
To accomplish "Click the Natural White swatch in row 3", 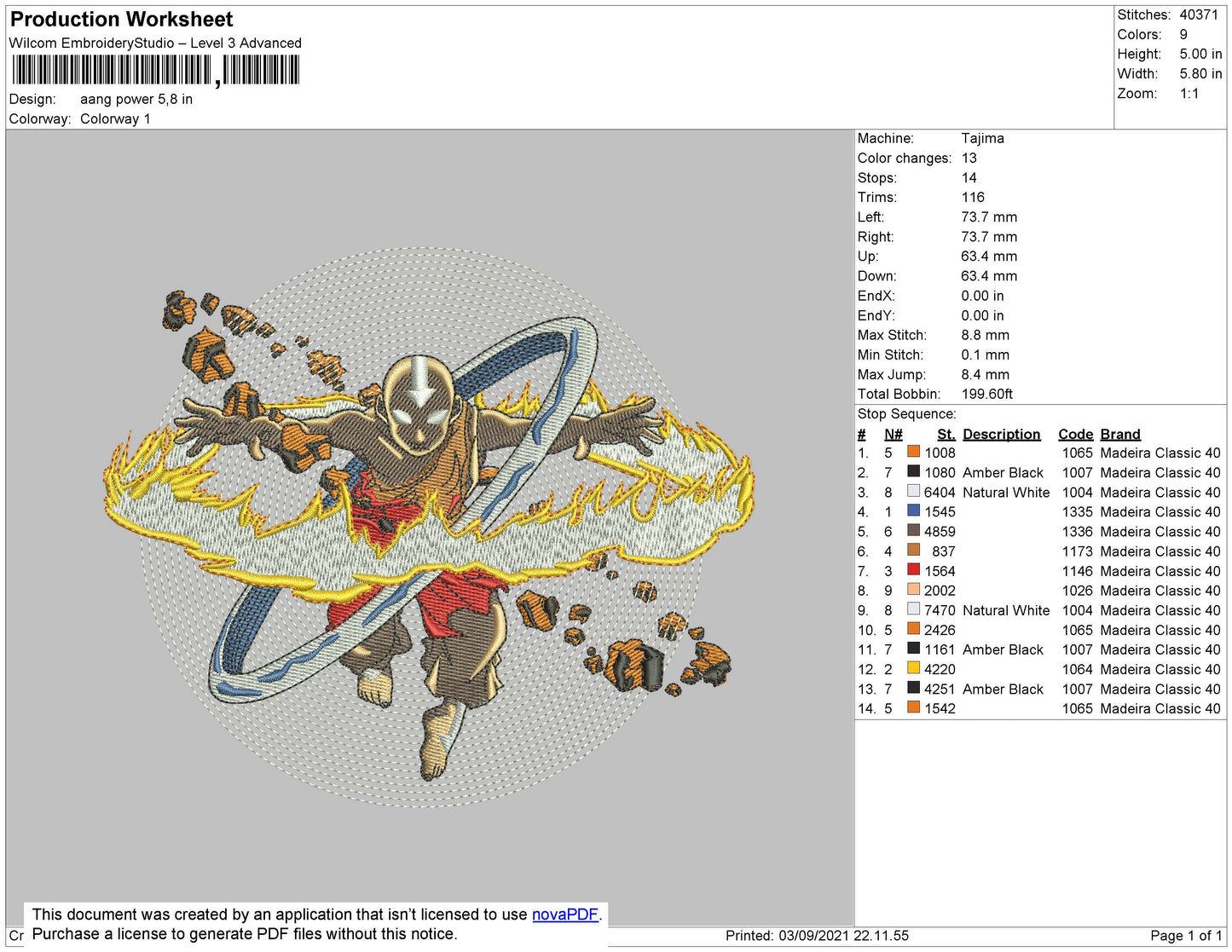I will coord(913,491).
